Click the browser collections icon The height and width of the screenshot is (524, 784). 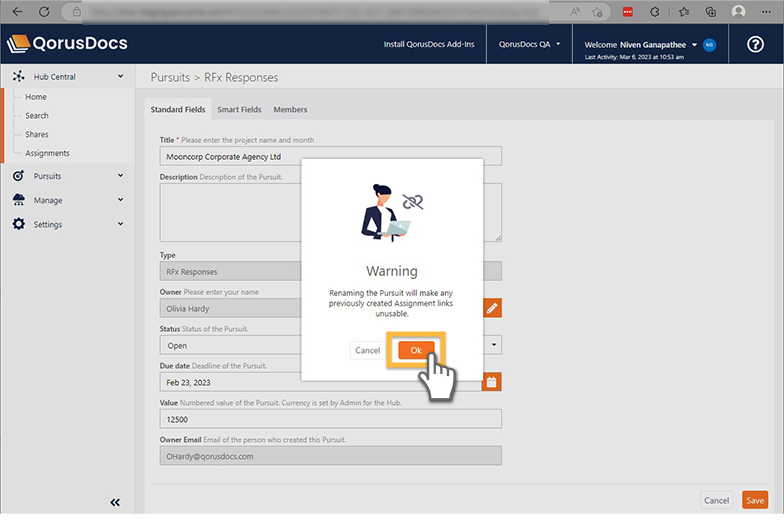(x=710, y=12)
